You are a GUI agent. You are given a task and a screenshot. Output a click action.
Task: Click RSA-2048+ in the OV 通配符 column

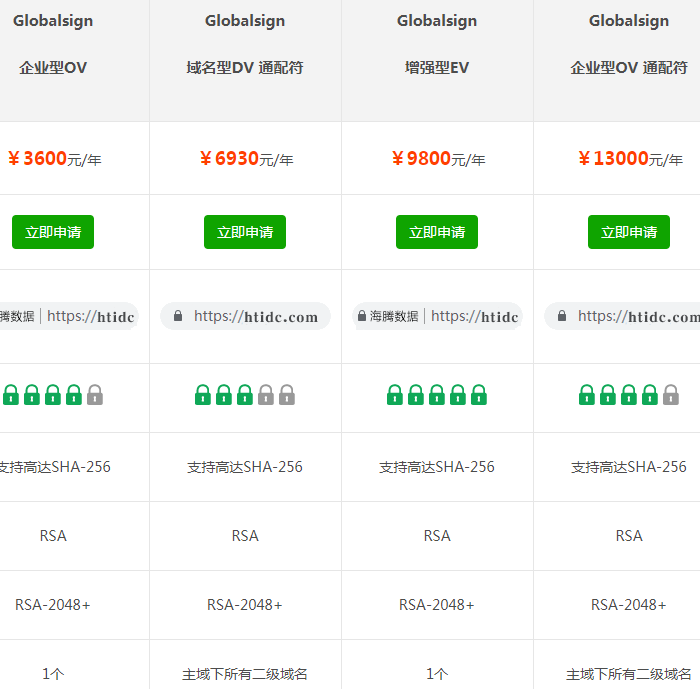[x=629, y=605]
